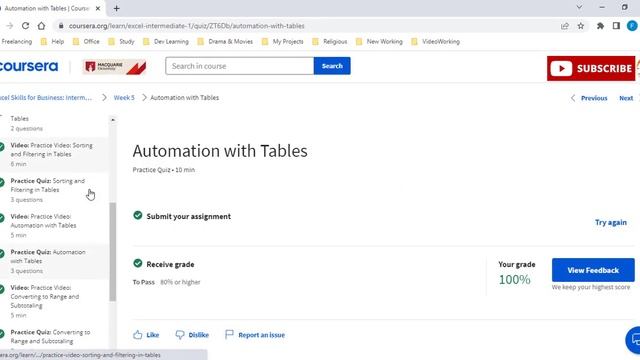The height and width of the screenshot is (360, 640).
Task: Open the Chrome profile avatar
Action: (632, 26)
